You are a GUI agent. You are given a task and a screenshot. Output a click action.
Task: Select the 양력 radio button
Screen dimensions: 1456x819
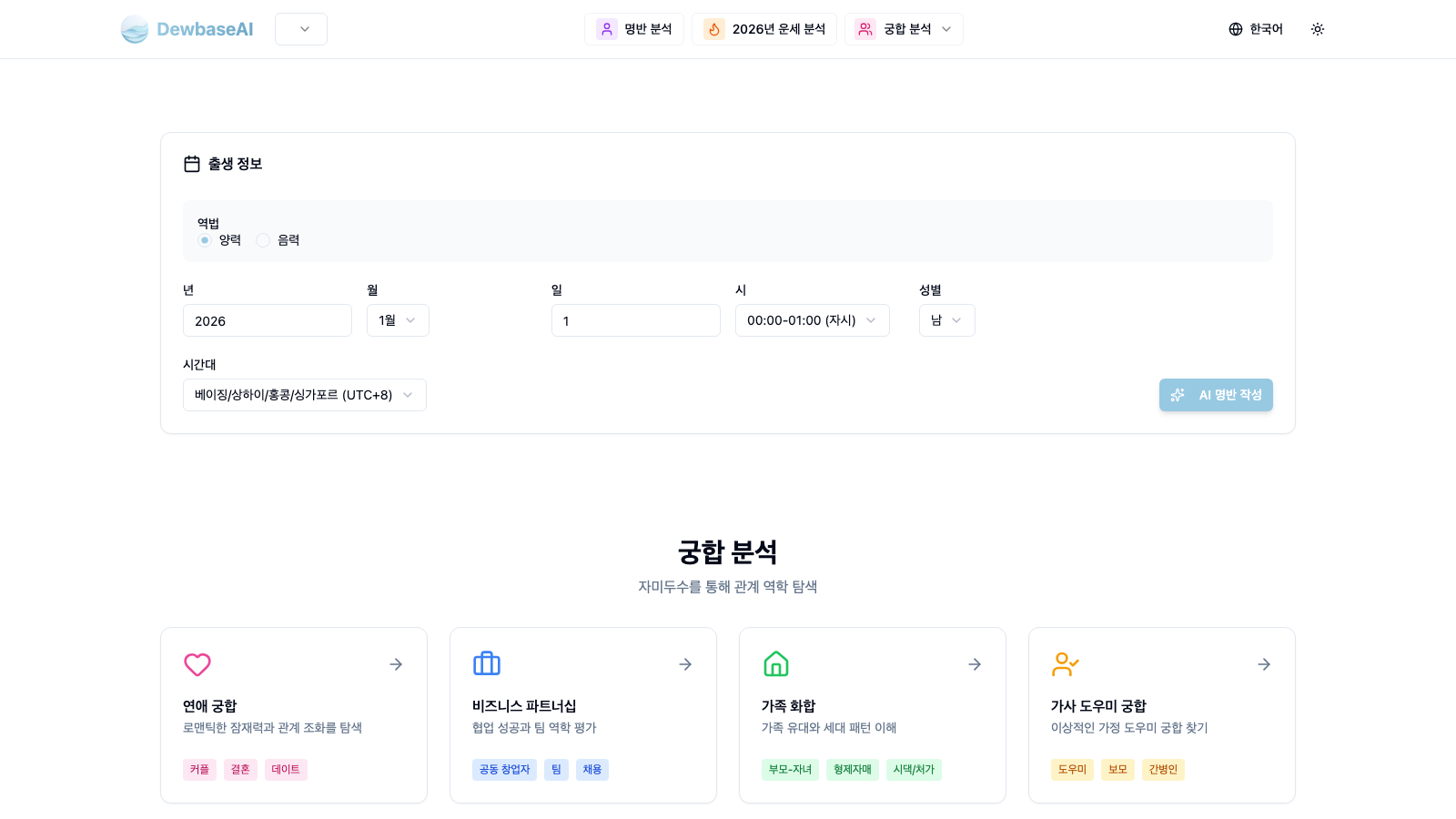pyautogui.click(x=205, y=240)
